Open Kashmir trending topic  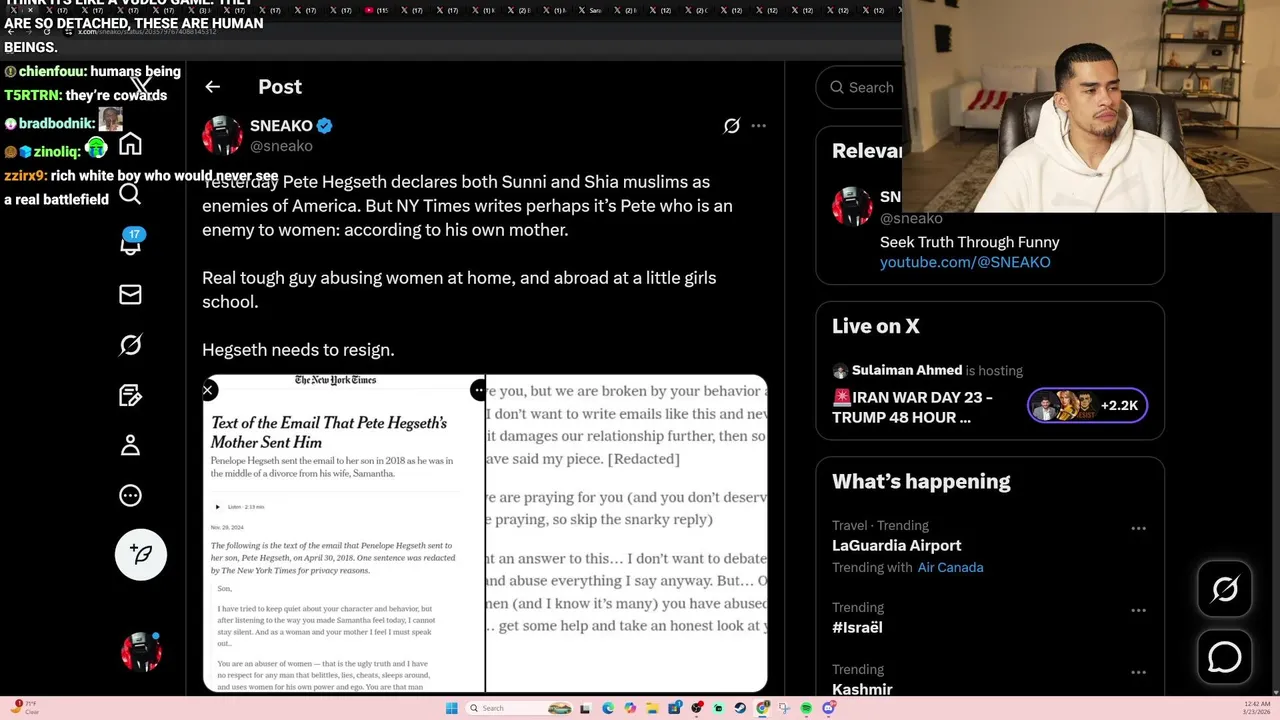pos(862,689)
